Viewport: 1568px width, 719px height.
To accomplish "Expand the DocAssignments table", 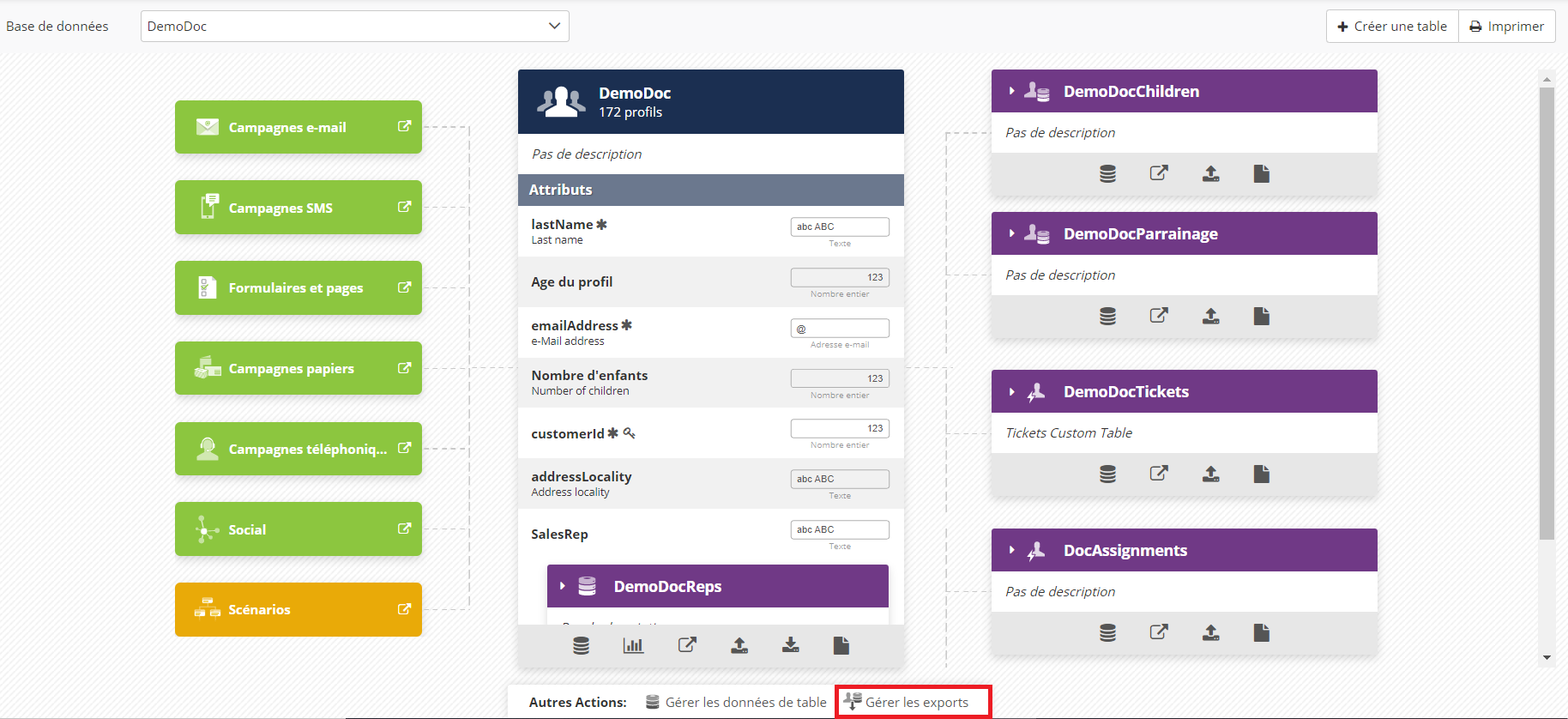I will [x=1012, y=550].
